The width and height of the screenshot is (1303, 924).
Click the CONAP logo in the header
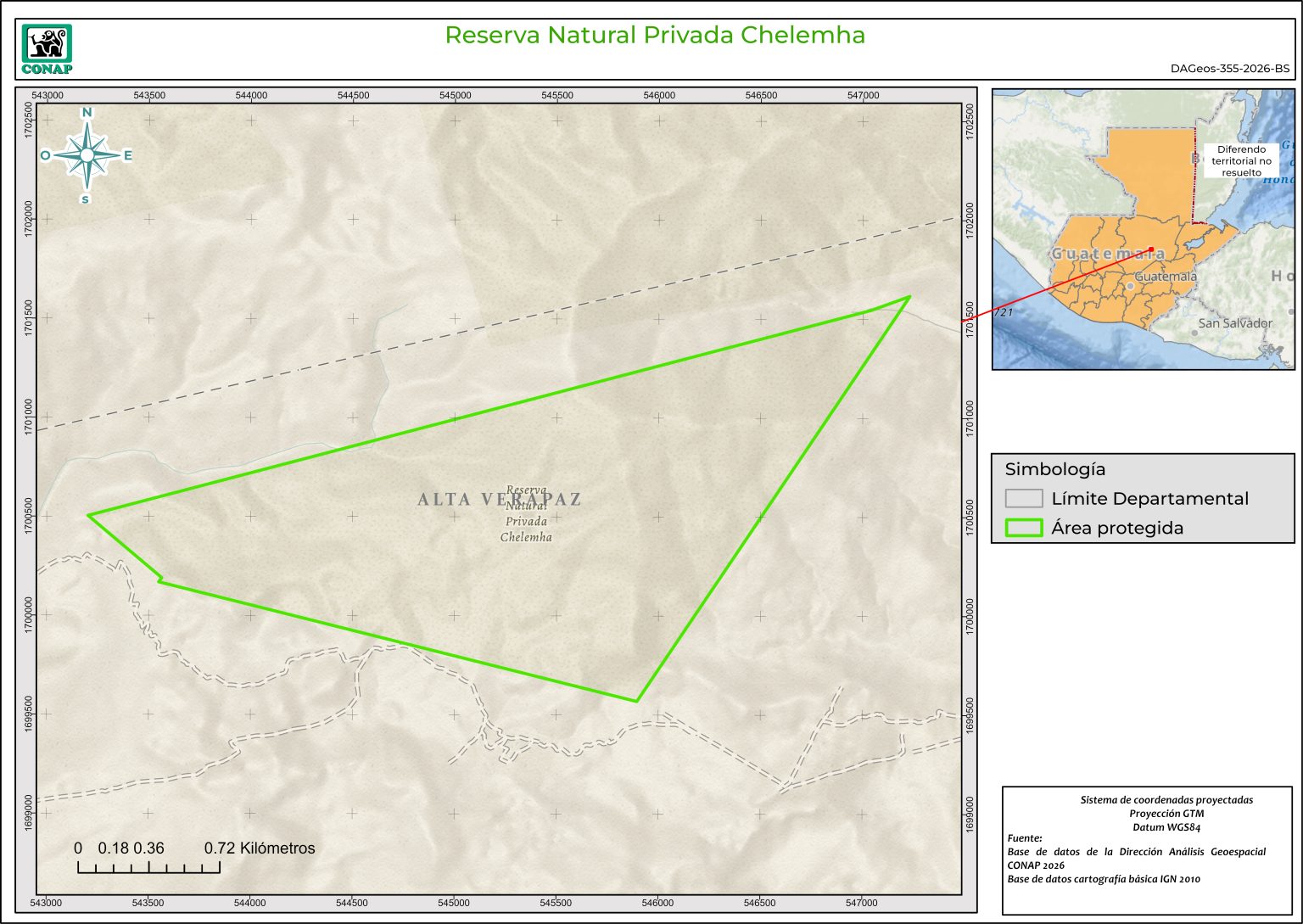pos(47,49)
